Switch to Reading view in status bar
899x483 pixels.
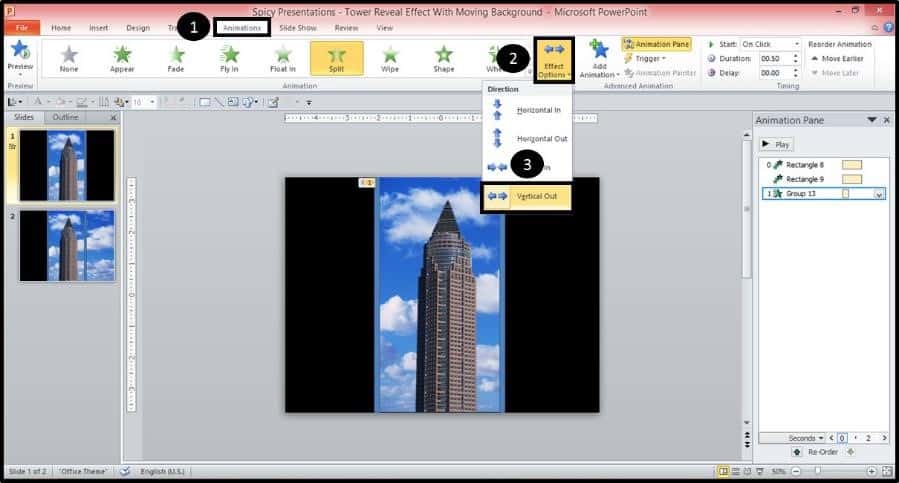pos(748,472)
